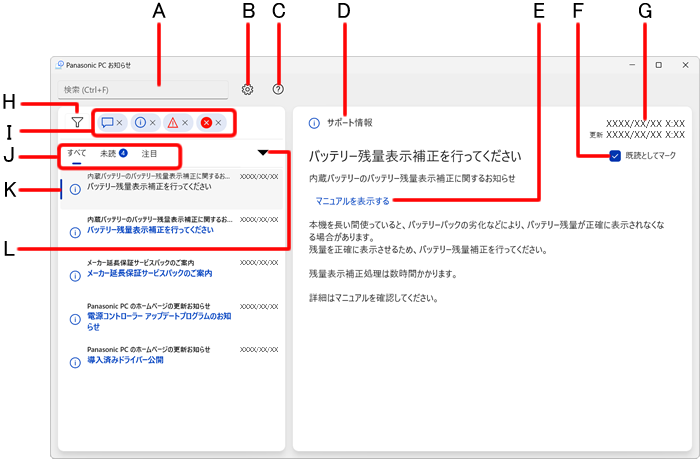The height and width of the screenshot is (460, 700).
Task: Remove the warning triangle filter chip
Action: (x=185, y=123)
